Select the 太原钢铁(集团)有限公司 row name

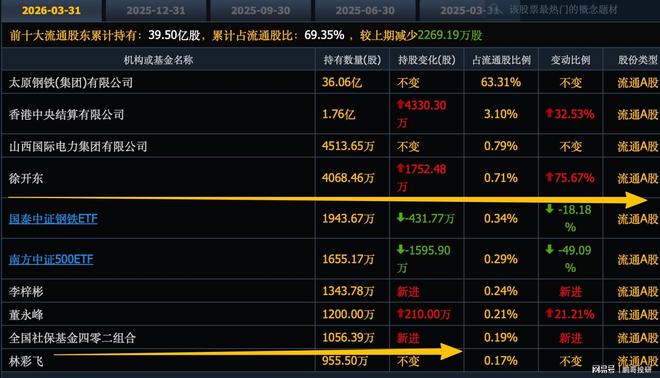click(71, 83)
